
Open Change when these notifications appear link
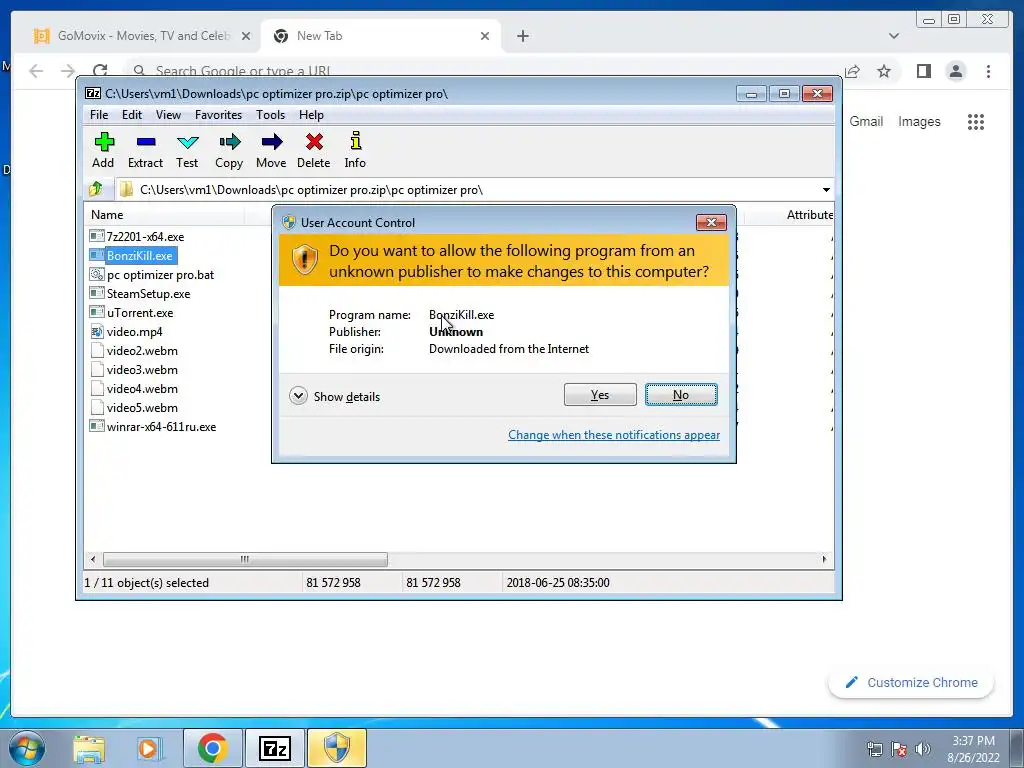[x=614, y=435]
